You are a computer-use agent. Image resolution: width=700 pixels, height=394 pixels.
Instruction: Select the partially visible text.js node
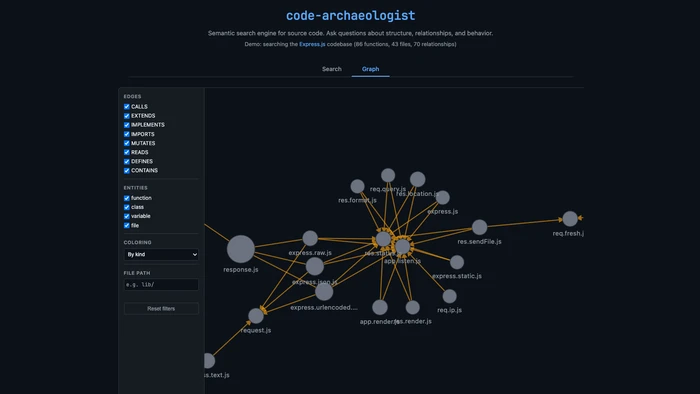tap(209, 361)
